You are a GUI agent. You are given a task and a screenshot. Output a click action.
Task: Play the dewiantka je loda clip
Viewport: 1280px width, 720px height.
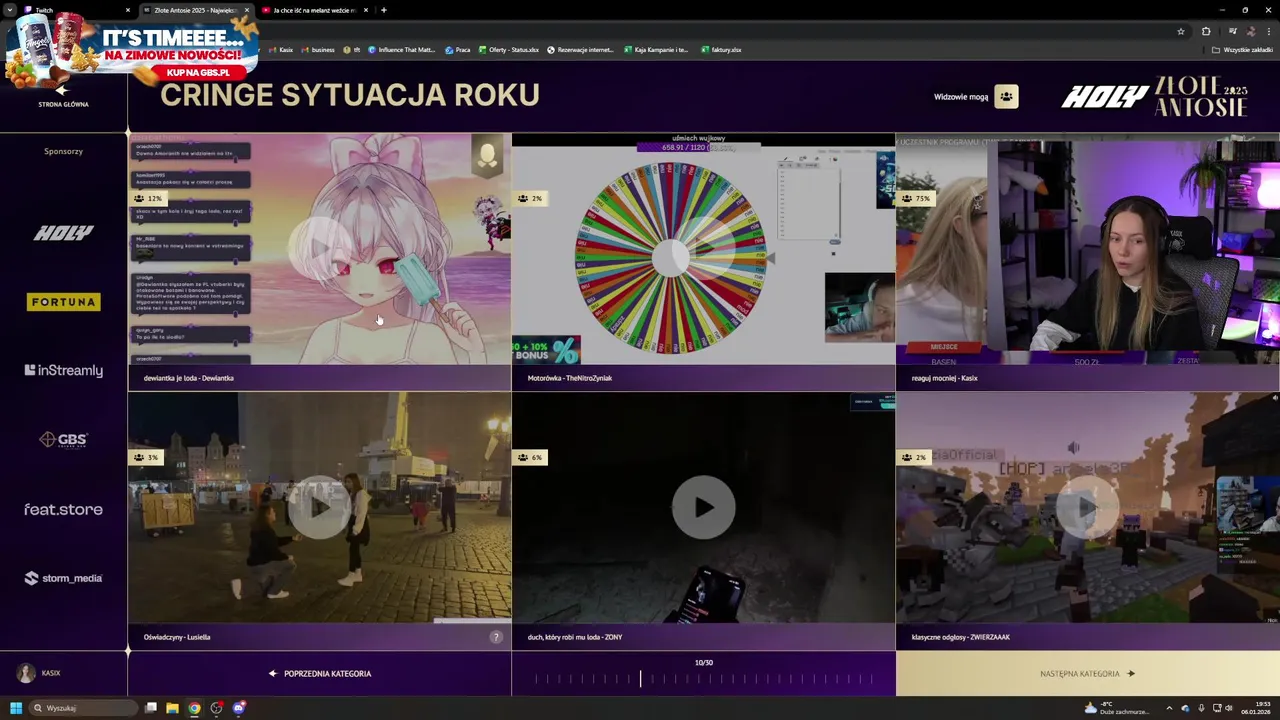pos(319,249)
